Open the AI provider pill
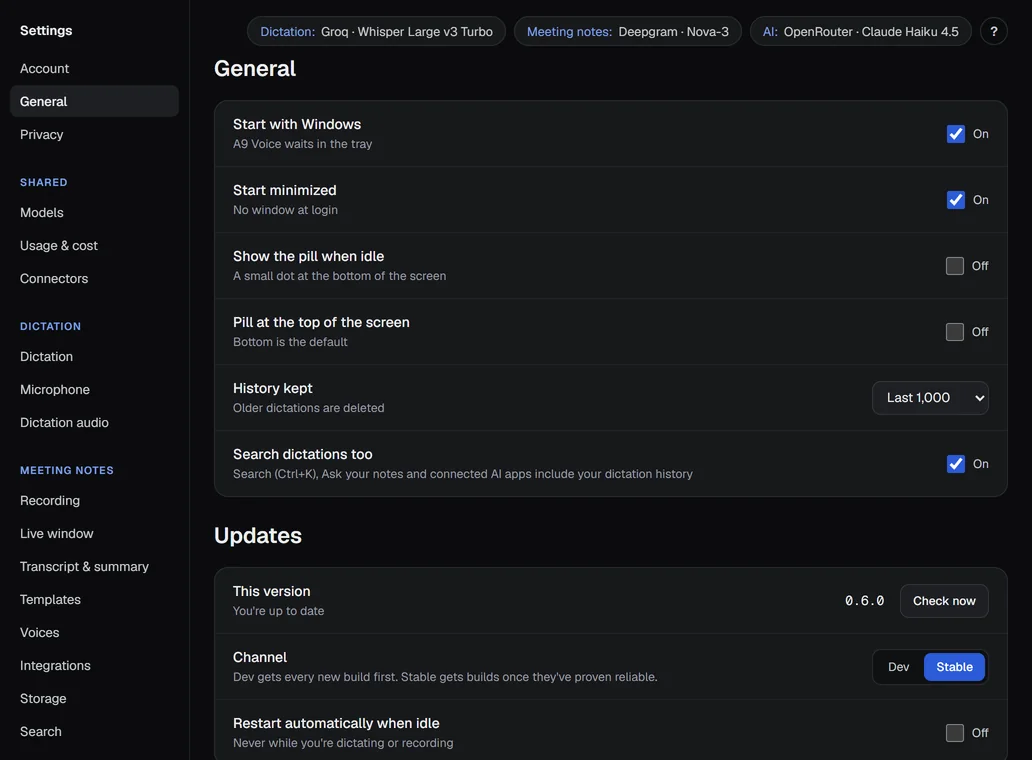The width and height of the screenshot is (1032, 760). 860,32
